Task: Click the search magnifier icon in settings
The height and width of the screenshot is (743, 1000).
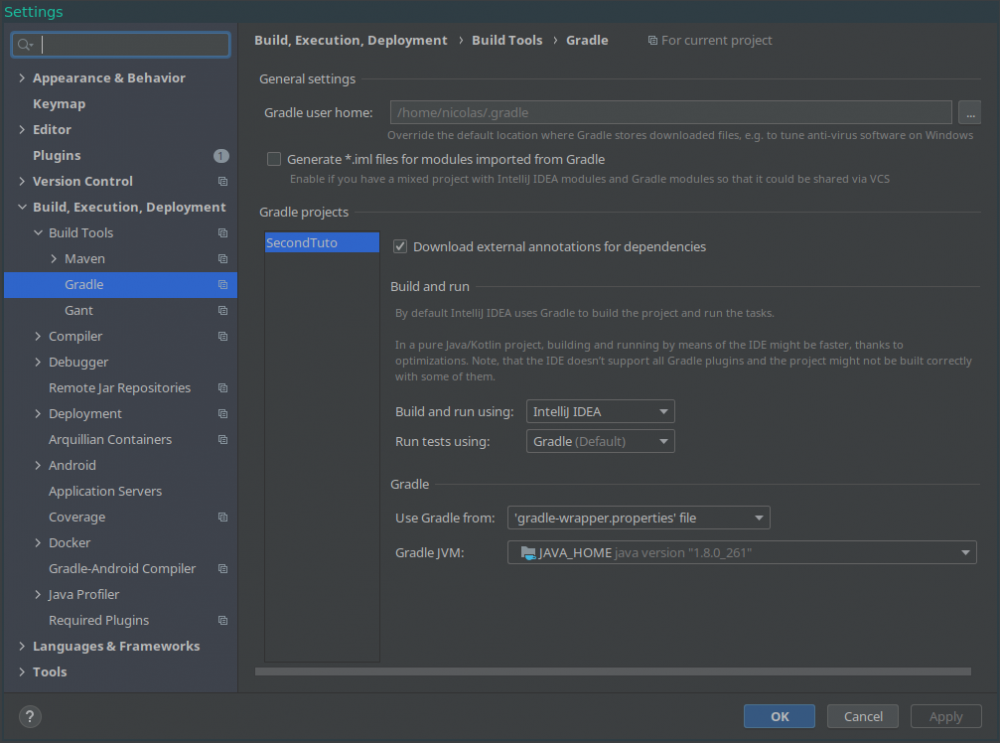Action: (25, 45)
